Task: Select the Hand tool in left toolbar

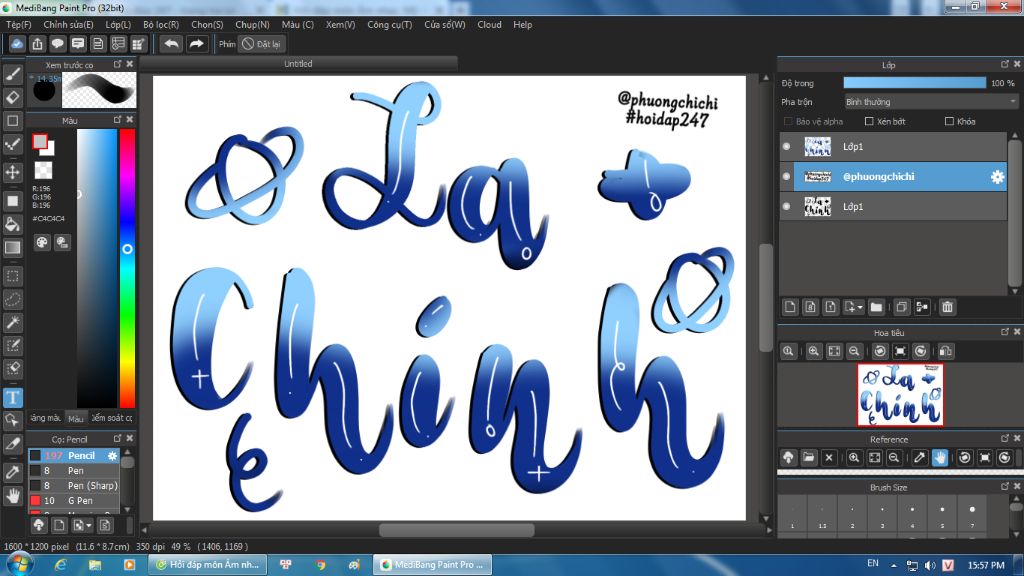Action: (12, 496)
